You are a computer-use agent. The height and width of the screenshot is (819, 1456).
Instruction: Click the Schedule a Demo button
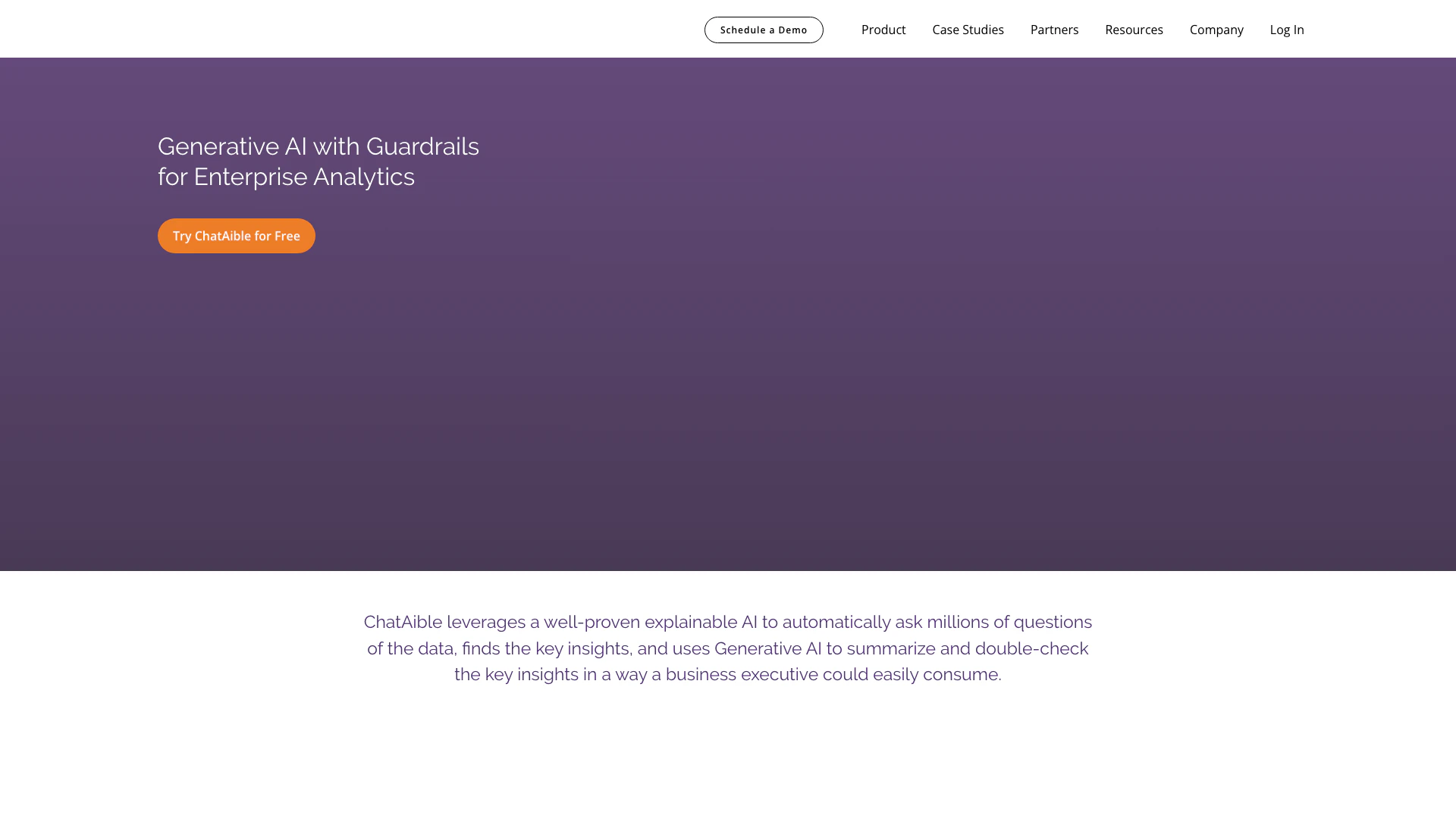pos(764,30)
